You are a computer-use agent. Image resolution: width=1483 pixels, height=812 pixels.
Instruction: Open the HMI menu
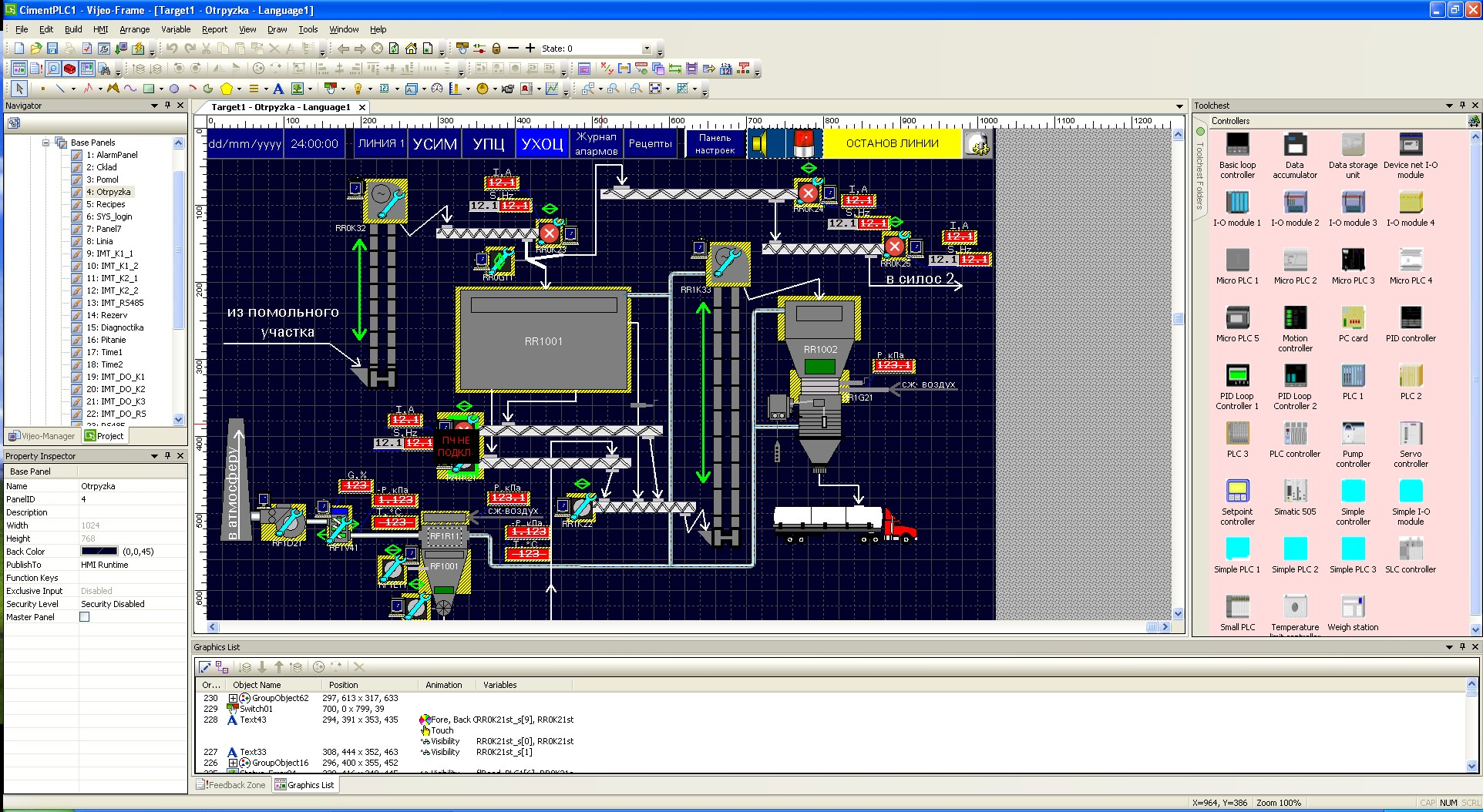click(101, 29)
